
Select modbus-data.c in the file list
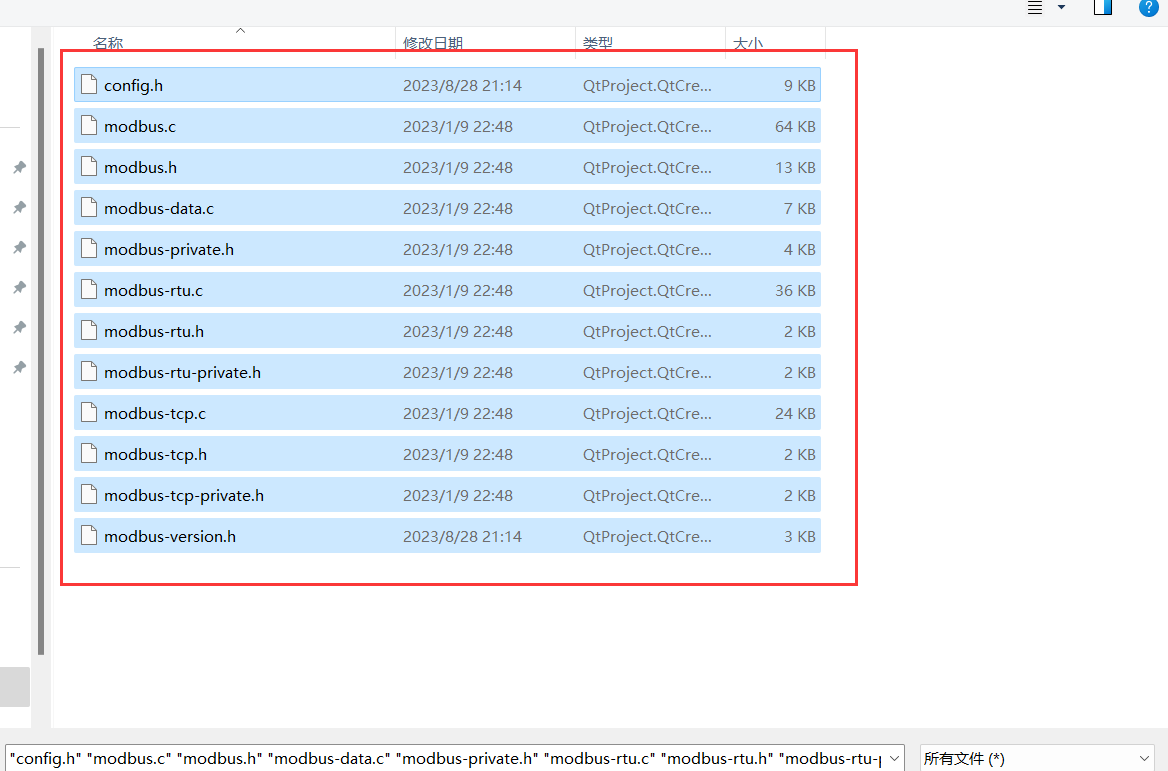pyautogui.click(x=160, y=208)
